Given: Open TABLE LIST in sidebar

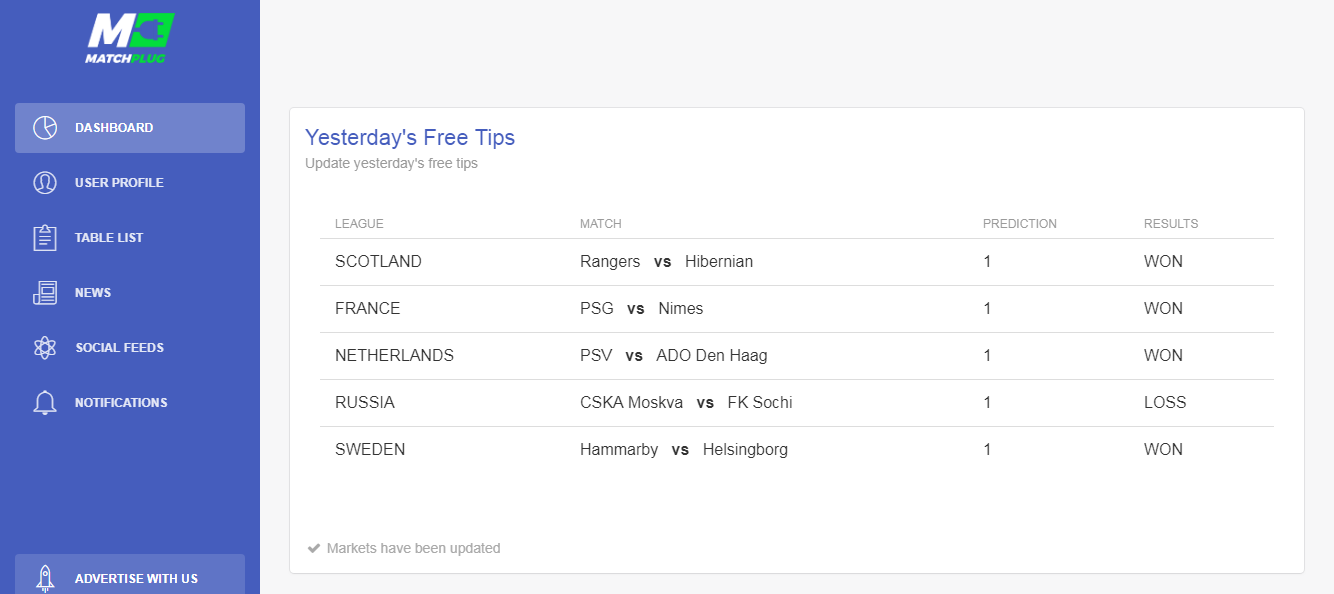Looking at the screenshot, I should [x=130, y=238].
